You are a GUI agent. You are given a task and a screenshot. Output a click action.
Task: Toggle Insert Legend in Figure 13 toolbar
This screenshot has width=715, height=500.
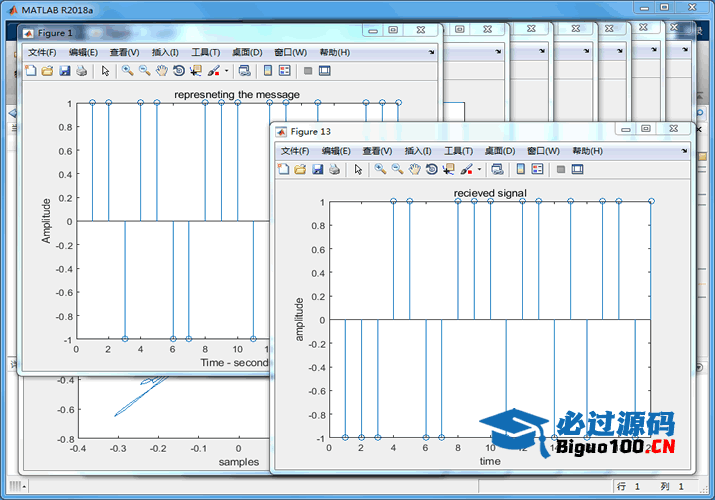tap(537, 169)
